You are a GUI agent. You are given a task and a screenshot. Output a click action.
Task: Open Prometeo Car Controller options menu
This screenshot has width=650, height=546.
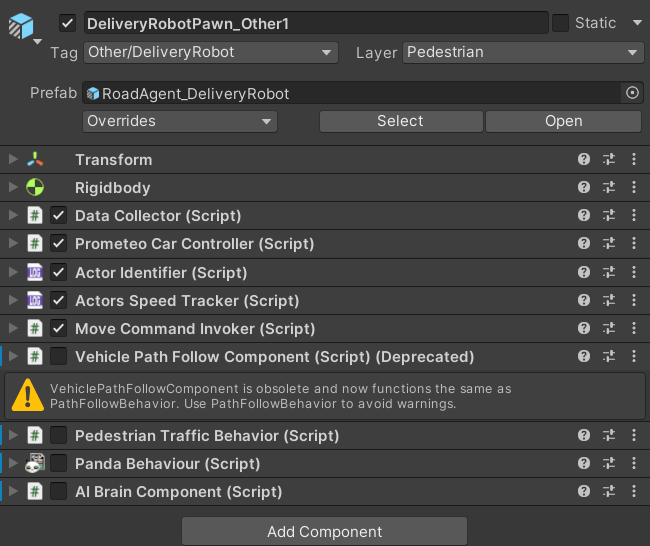pos(634,243)
